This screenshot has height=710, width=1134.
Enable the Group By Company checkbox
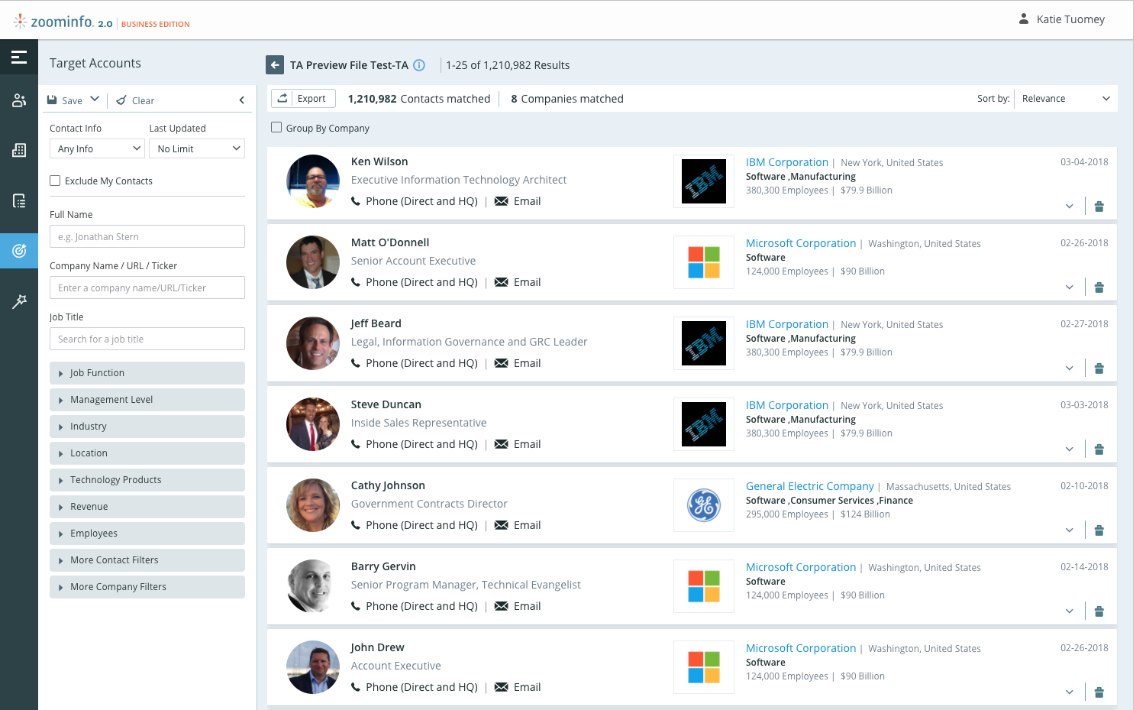pyautogui.click(x=277, y=128)
